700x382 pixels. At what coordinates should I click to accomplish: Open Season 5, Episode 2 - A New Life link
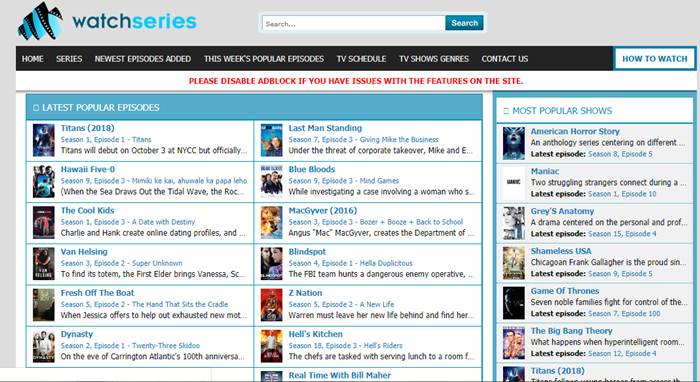coord(342,304)
